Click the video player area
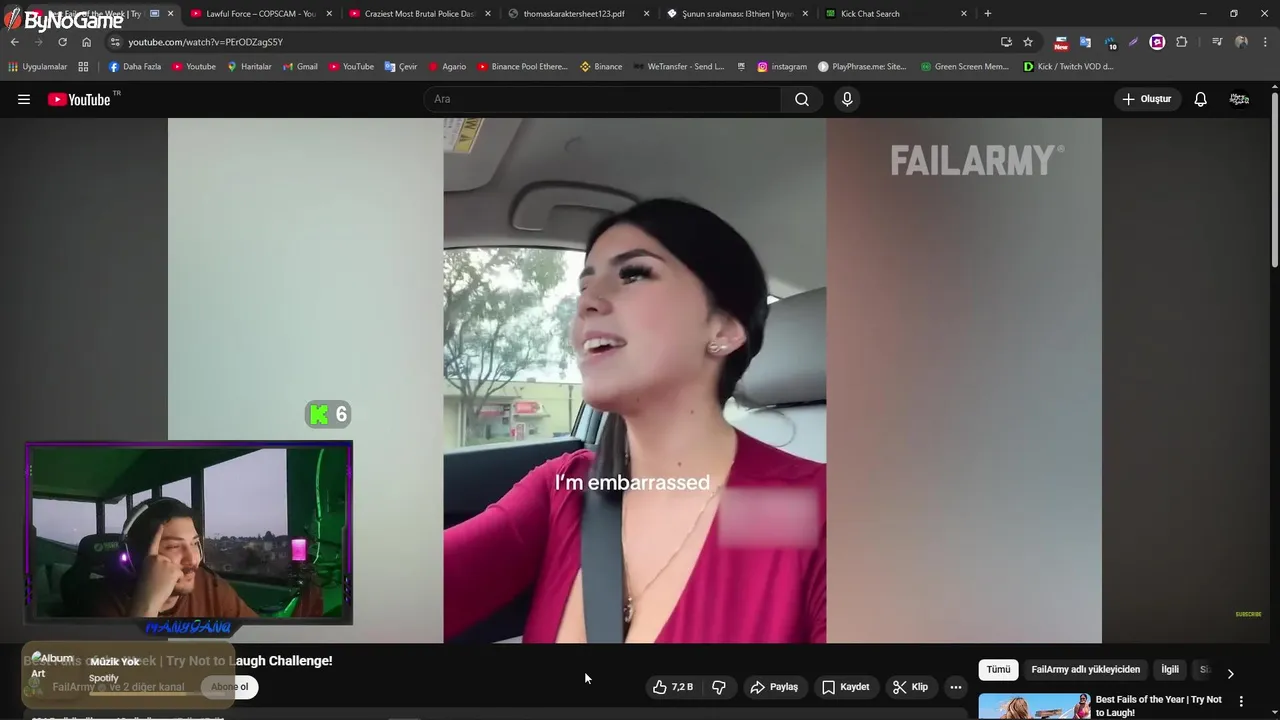Screen dimensions: 1280x720 634,380
